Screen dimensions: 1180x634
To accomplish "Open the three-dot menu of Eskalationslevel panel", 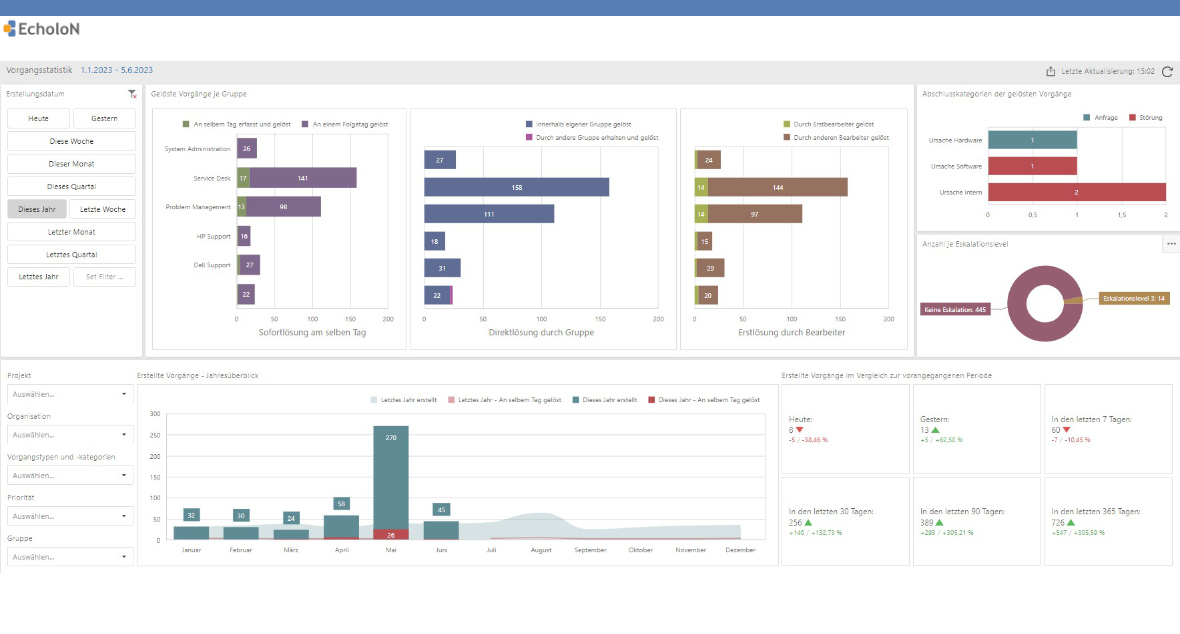I will click(x=1171, y=244).
